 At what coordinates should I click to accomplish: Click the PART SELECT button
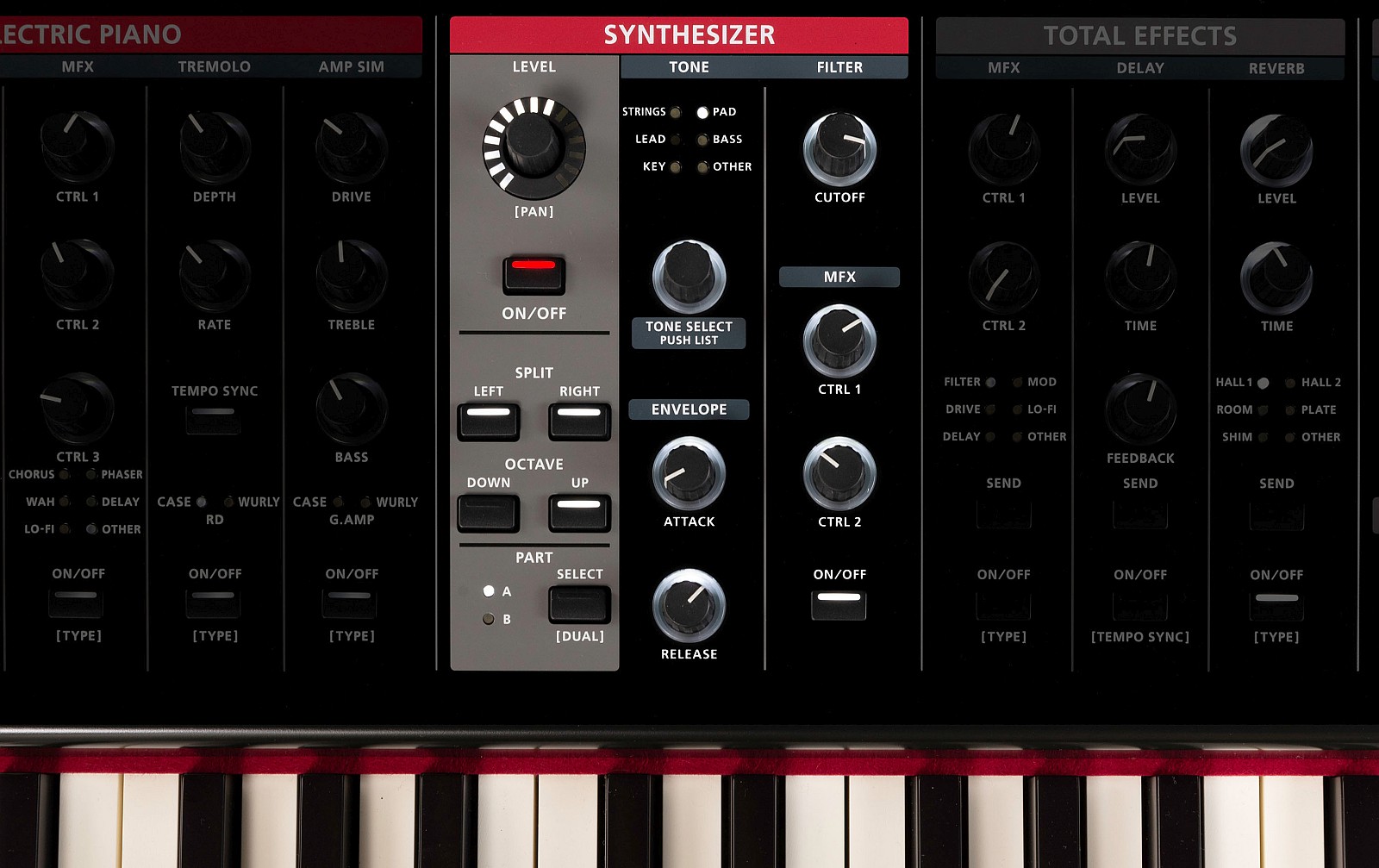point(579,604)
